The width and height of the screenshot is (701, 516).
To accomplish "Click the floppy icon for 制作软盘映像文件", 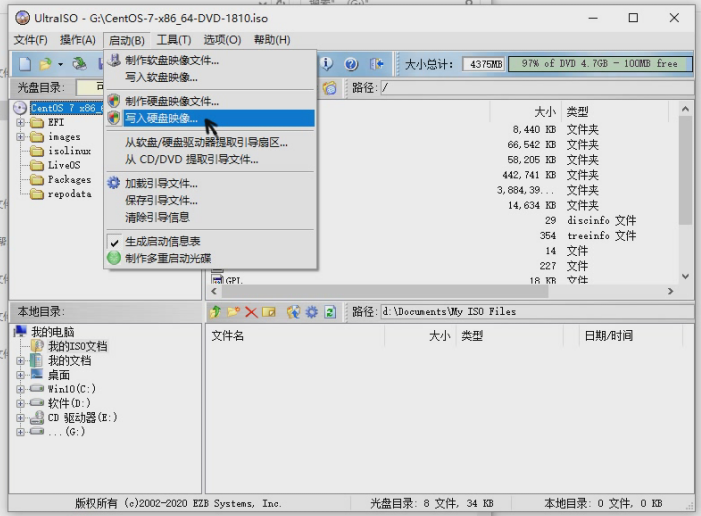I will click(114, 60).
